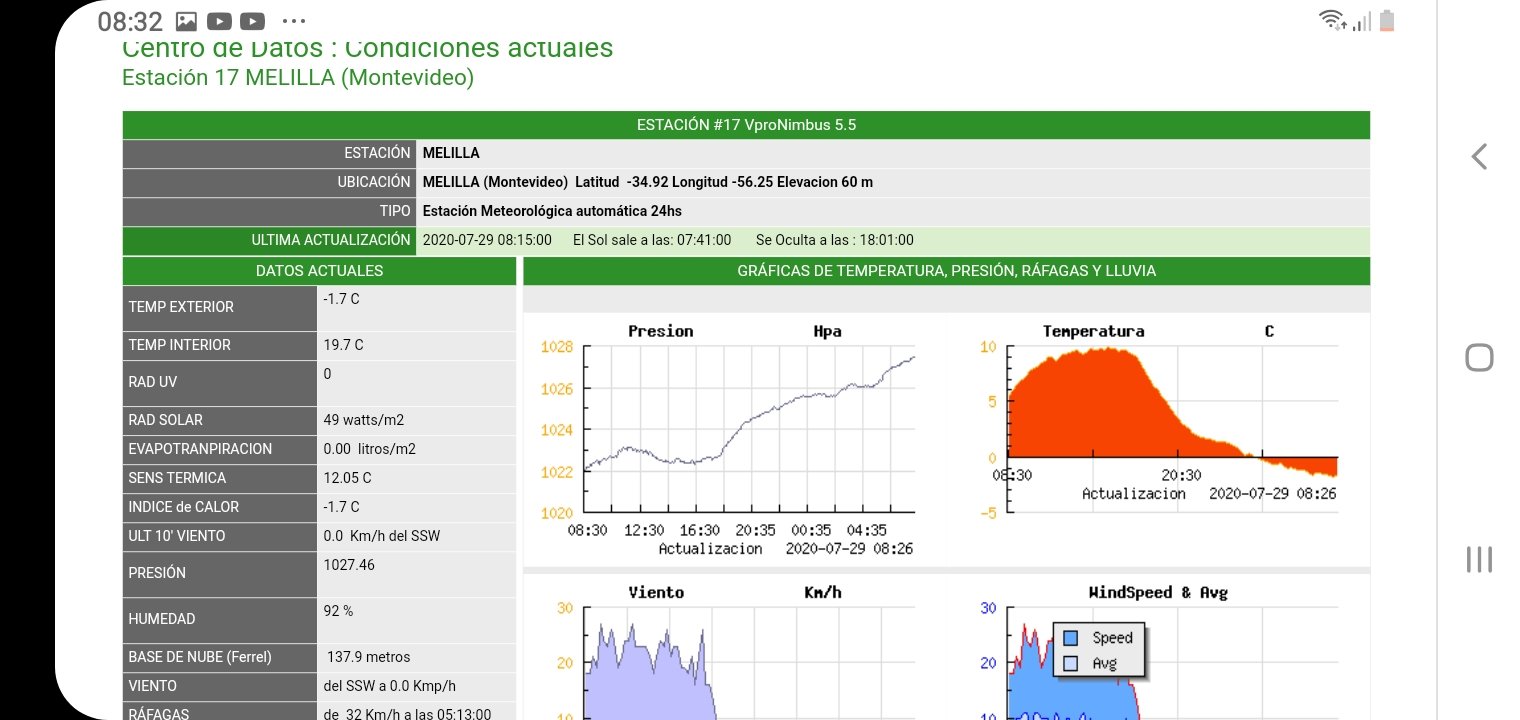The image size is (1520, 720).
Task: Tap the INDICE de CALOR label
Action: pos(220,507)
